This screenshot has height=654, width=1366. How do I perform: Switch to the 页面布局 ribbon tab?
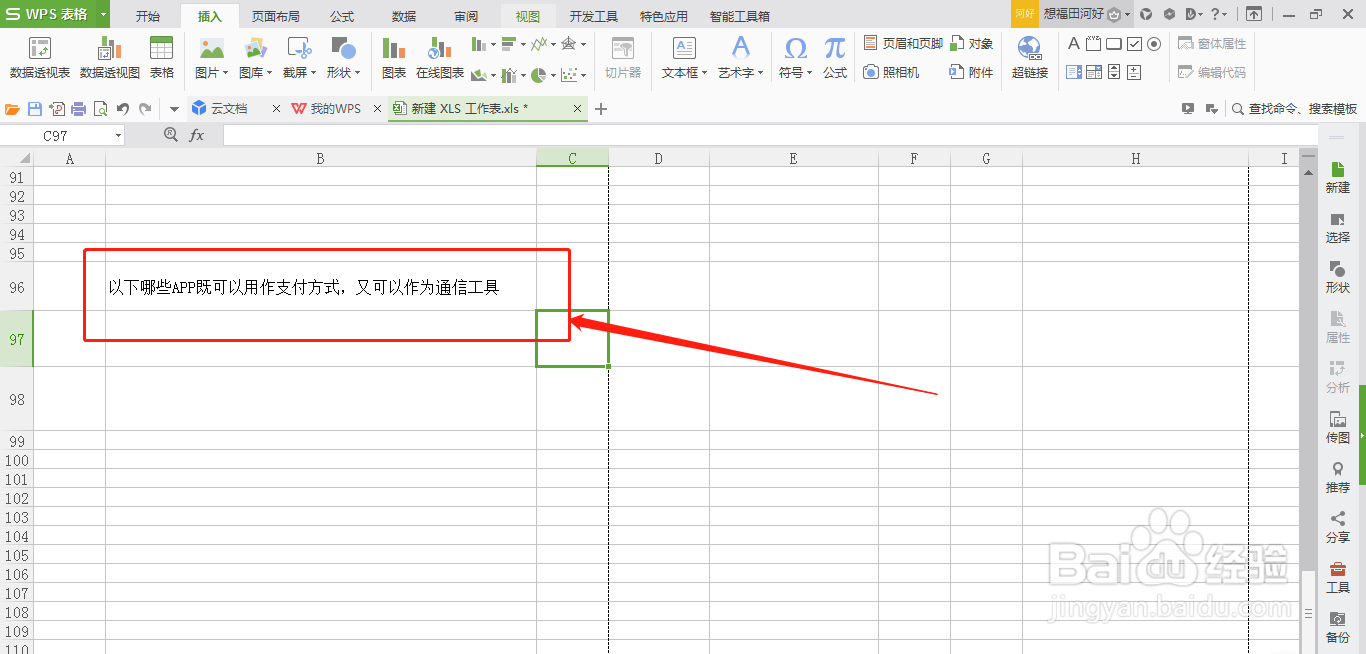point(276,16)
